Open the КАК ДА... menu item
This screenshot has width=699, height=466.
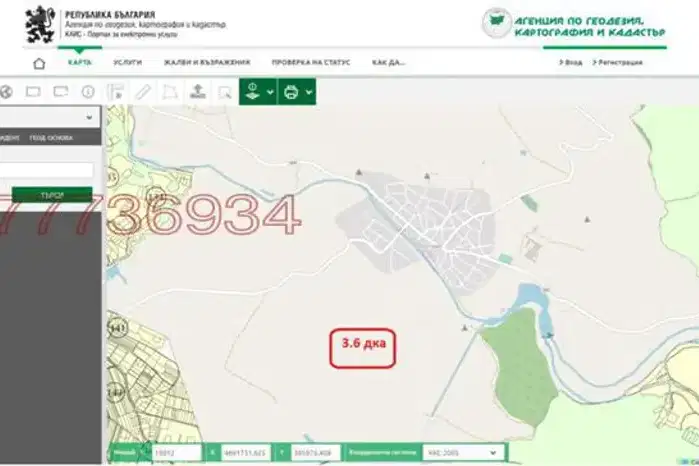[388, 62]
